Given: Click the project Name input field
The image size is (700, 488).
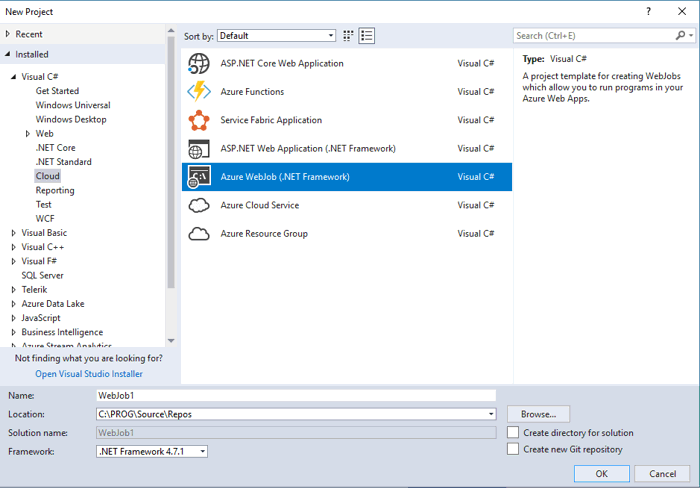Looking at the screenshot, I should click(x=295, y=396).
